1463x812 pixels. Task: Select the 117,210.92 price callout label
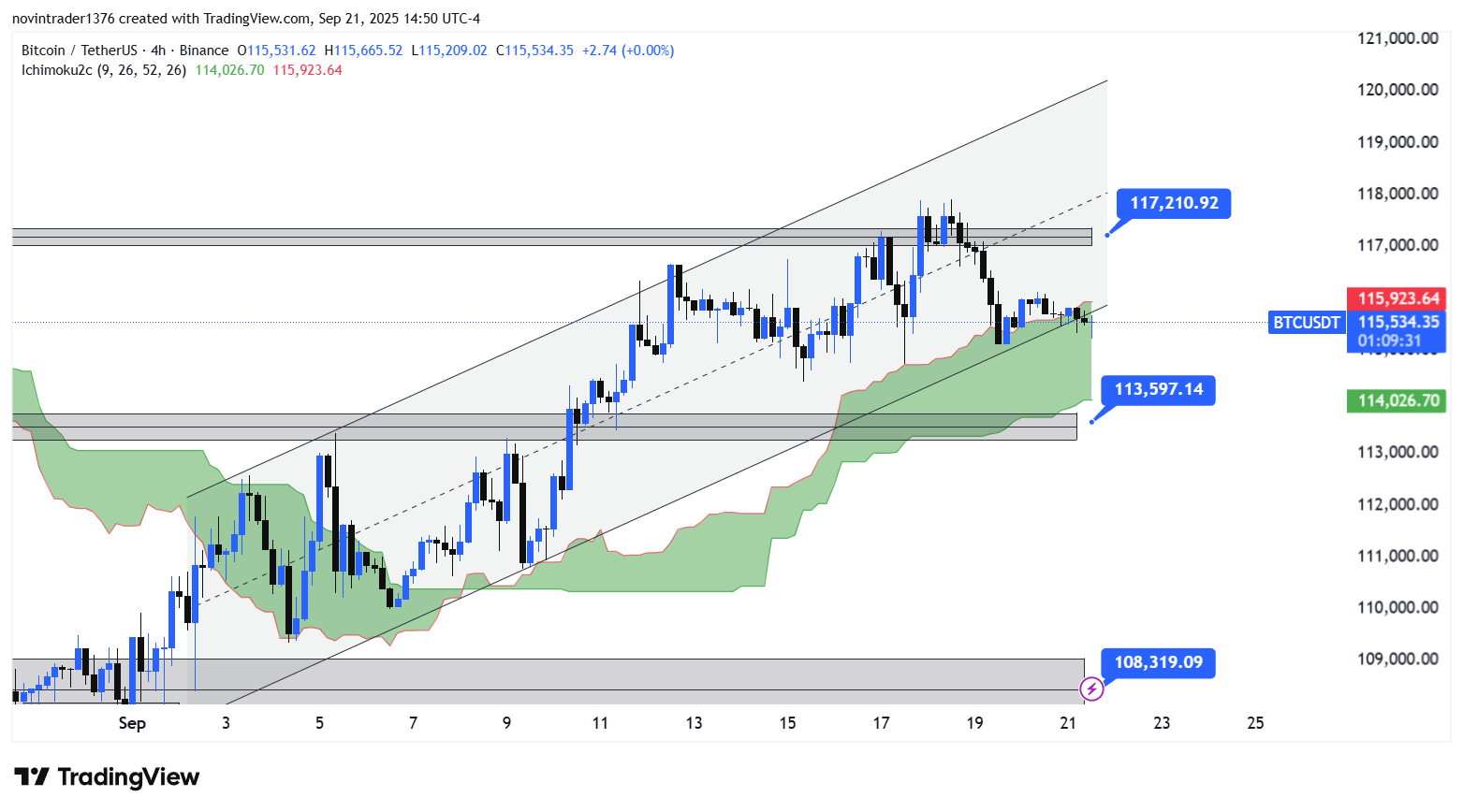(x=1174, y=203)
